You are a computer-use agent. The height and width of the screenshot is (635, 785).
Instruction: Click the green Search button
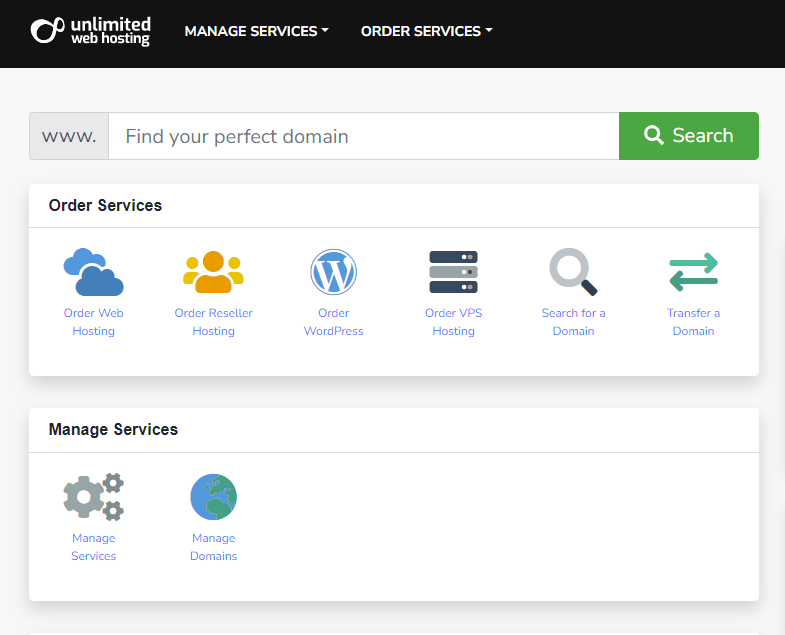point(689,136)
